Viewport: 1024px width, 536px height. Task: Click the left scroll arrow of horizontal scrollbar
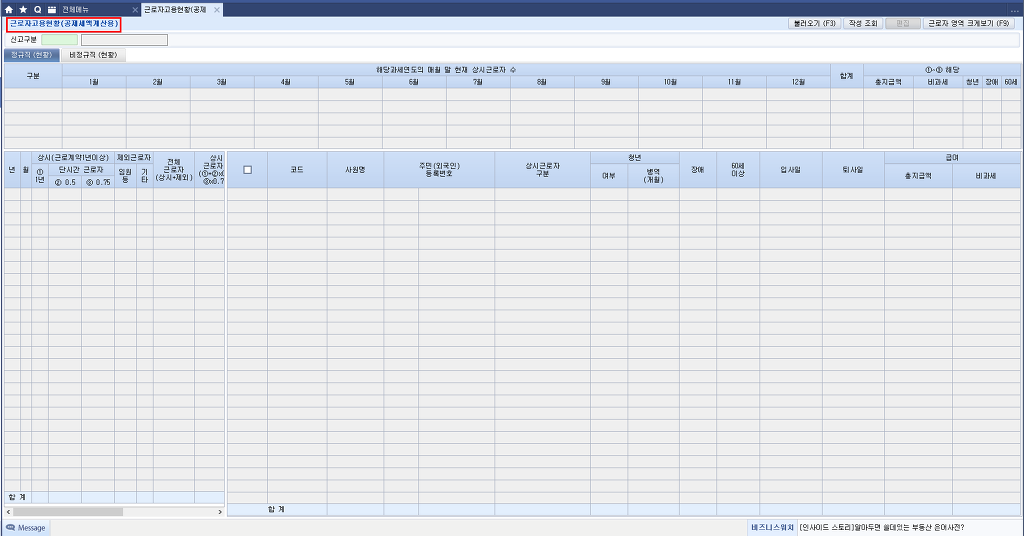click(x=8, y=512)
